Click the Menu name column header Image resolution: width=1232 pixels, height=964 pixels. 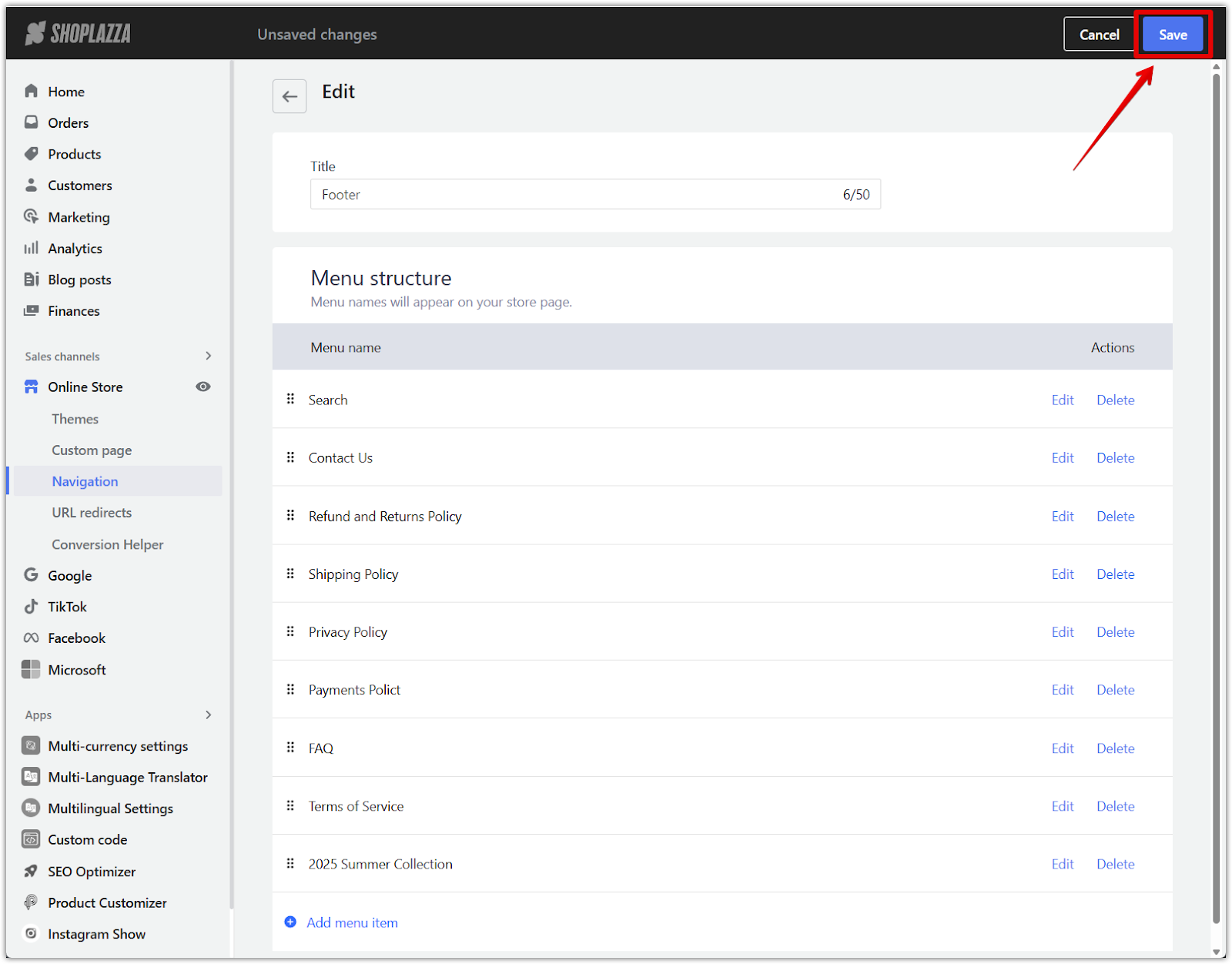click(346, 347)
